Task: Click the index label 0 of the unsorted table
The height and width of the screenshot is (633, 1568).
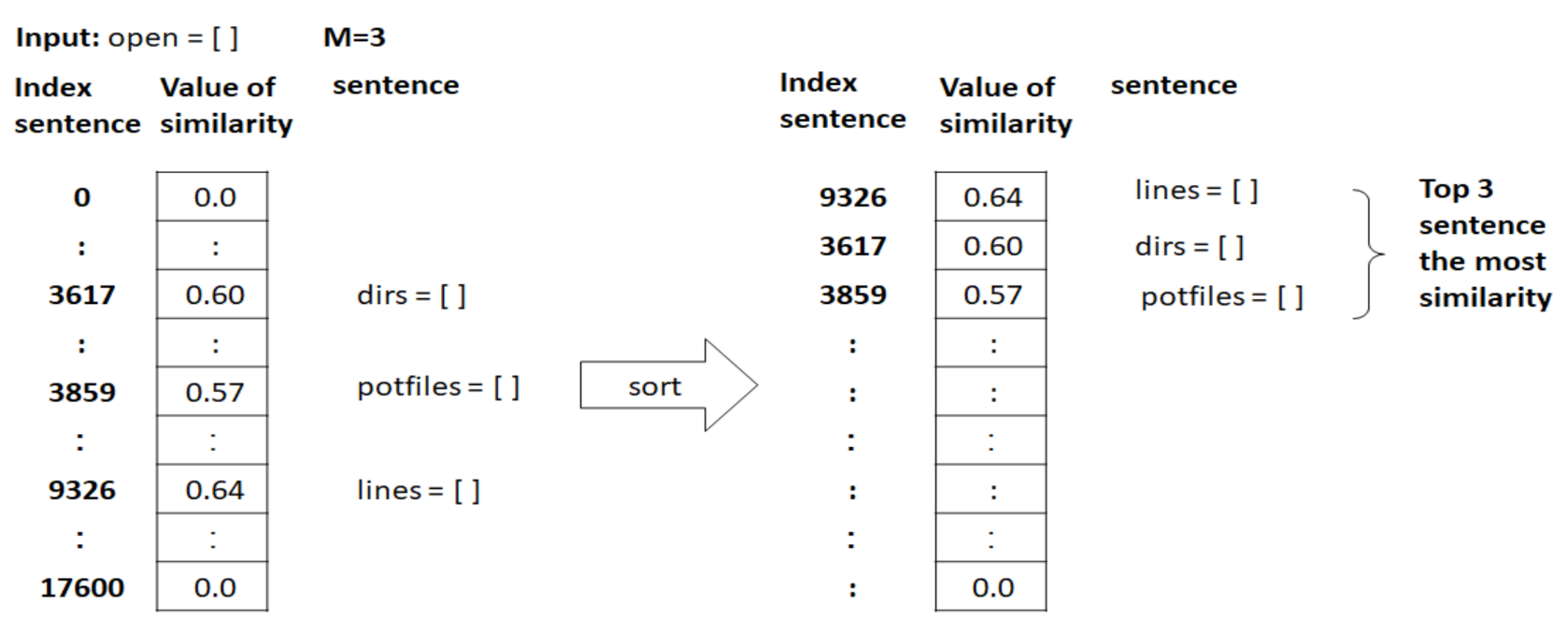Action: [82, 197]
